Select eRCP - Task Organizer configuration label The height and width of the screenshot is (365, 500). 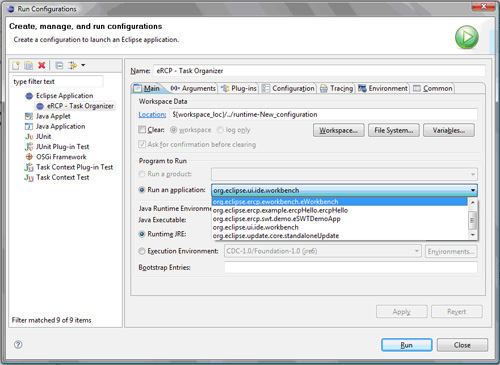click(80, 106)
